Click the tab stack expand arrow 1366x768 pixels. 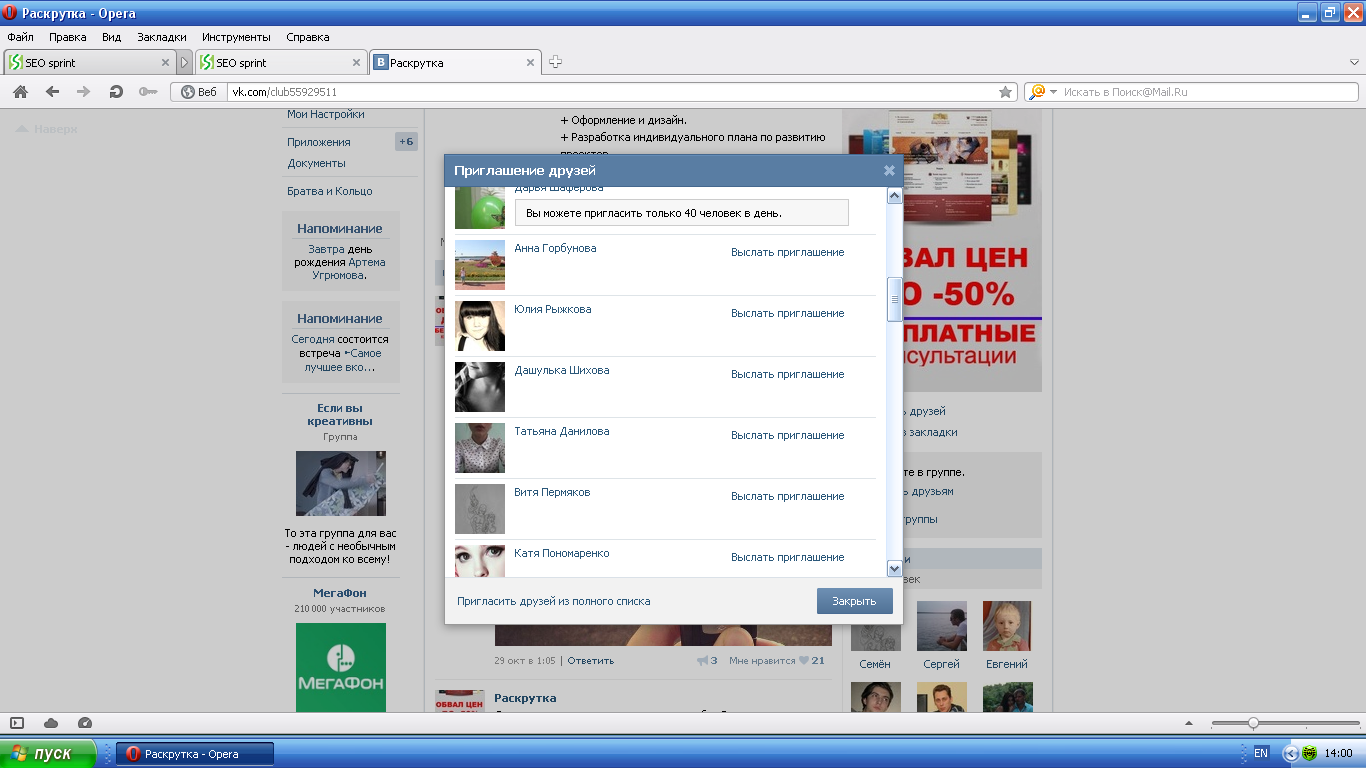point(184,62)
